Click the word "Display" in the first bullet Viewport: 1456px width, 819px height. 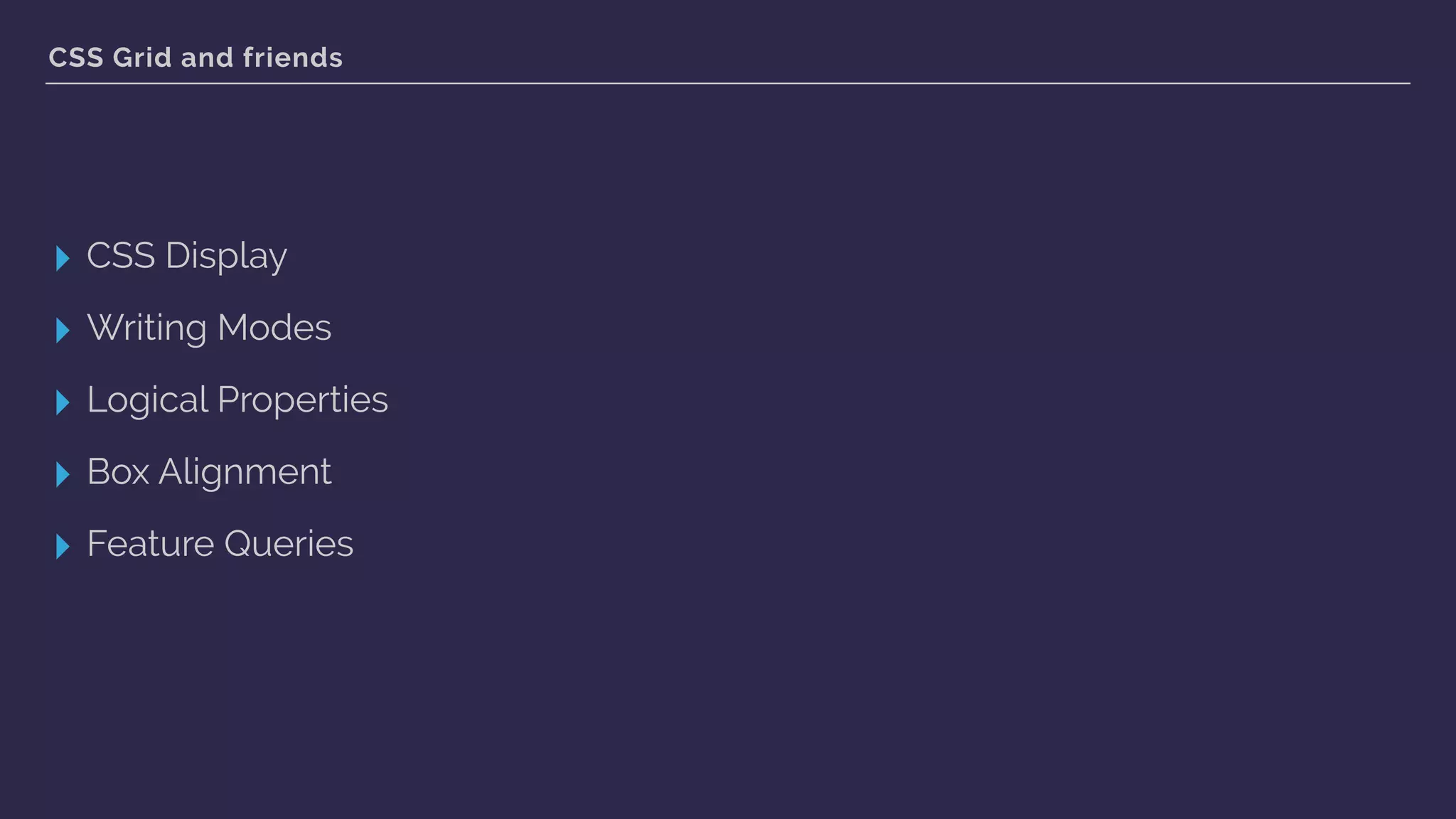226,257
